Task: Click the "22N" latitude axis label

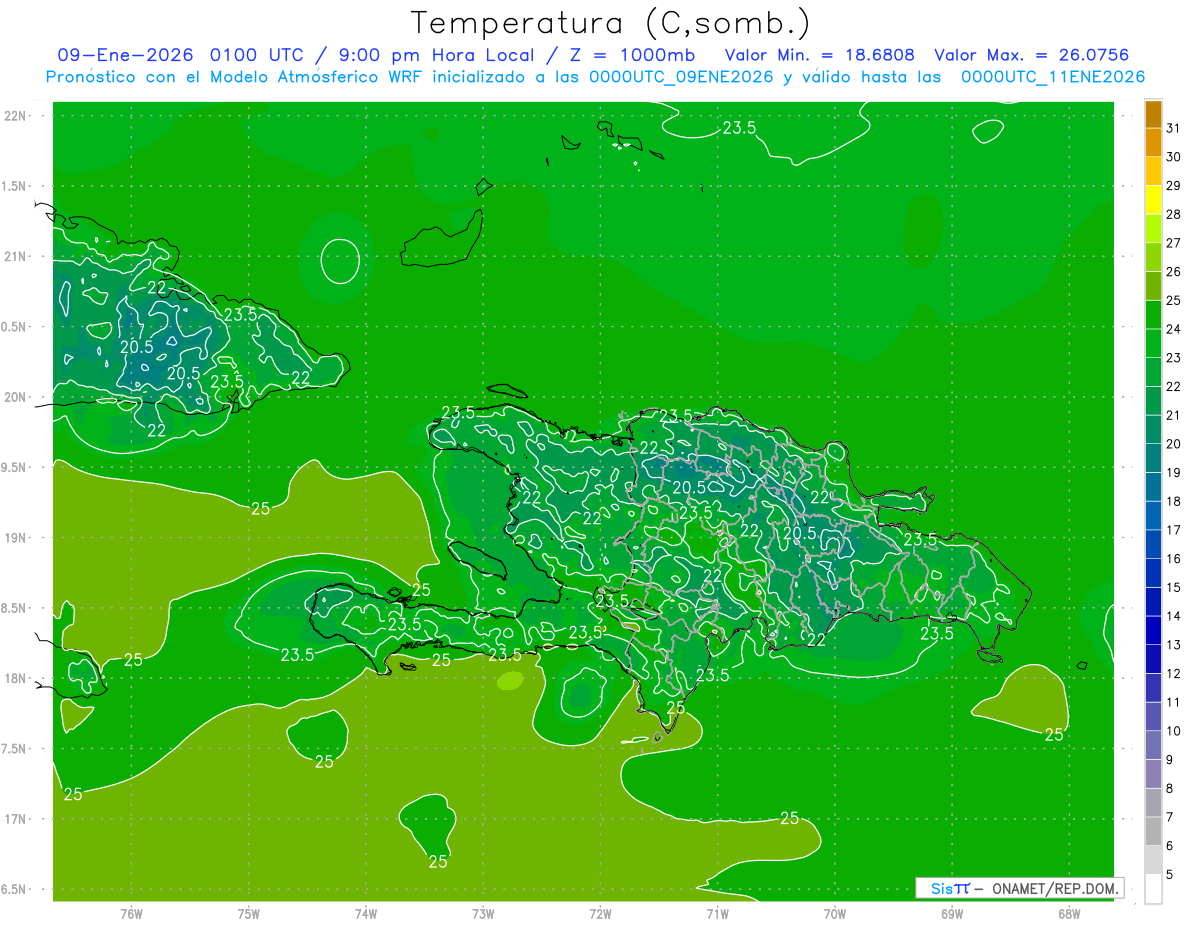Action: click(x=15, y=116)
